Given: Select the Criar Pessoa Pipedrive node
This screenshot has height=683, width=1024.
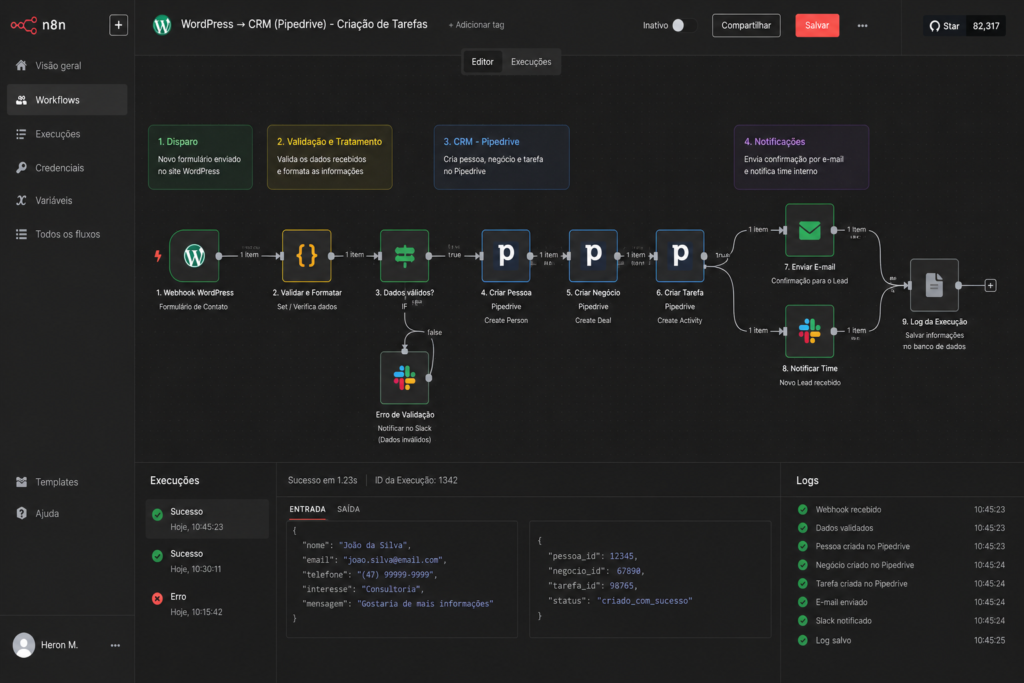Looking at the screenshot, I should pos(505,255).
